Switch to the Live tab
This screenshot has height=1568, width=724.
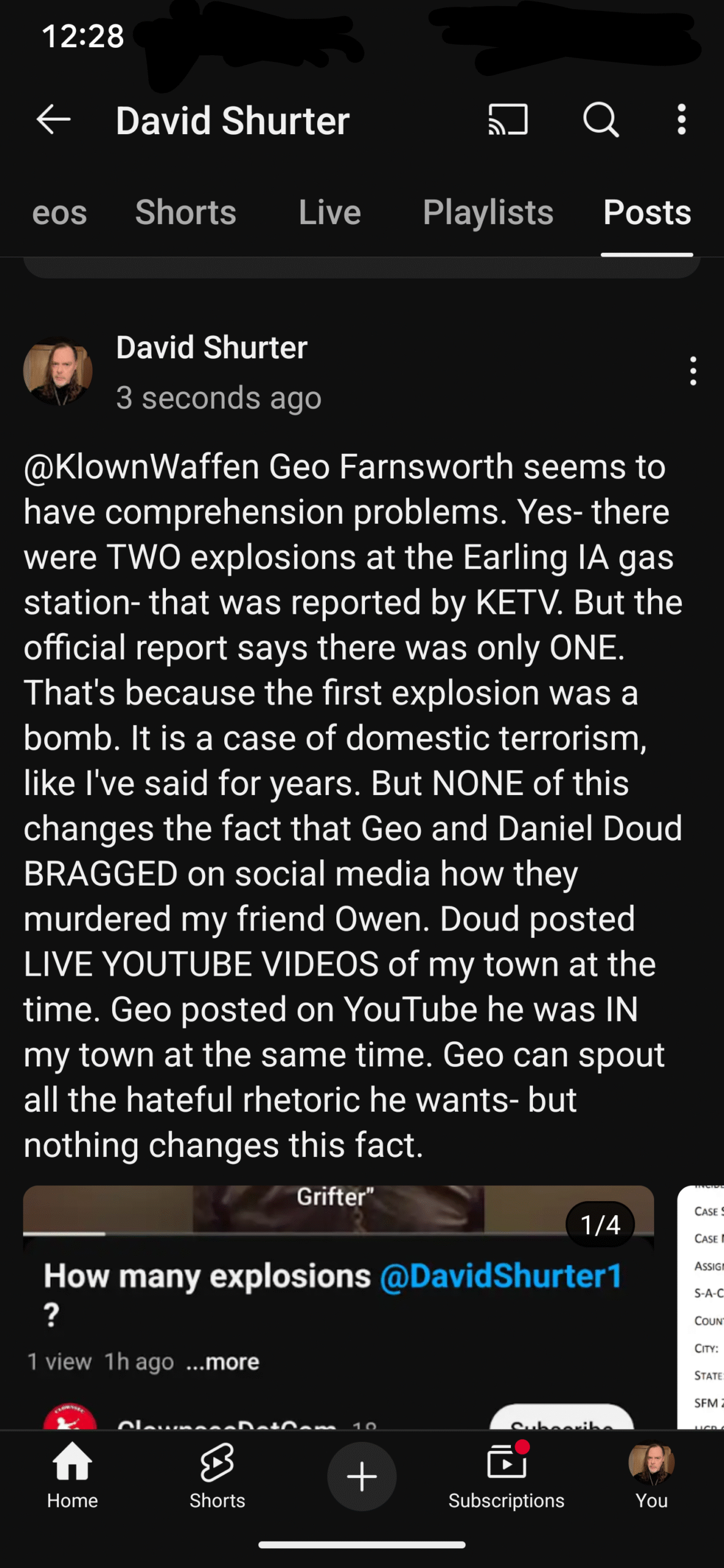[330, 212]
